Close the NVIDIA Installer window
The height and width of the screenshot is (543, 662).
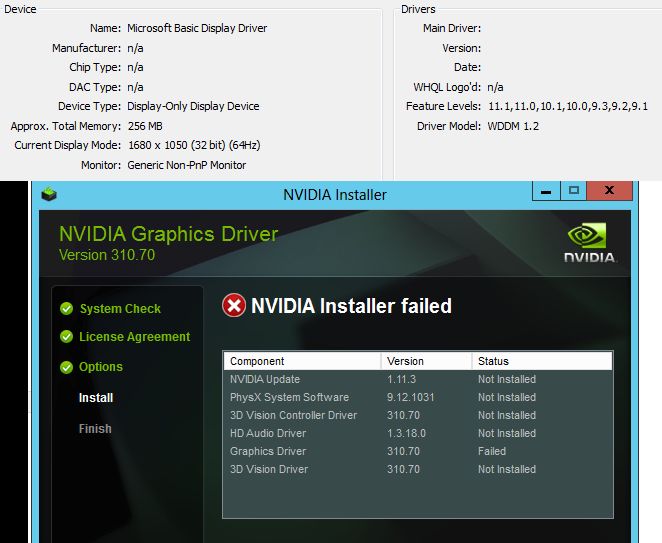click(609, 190)
